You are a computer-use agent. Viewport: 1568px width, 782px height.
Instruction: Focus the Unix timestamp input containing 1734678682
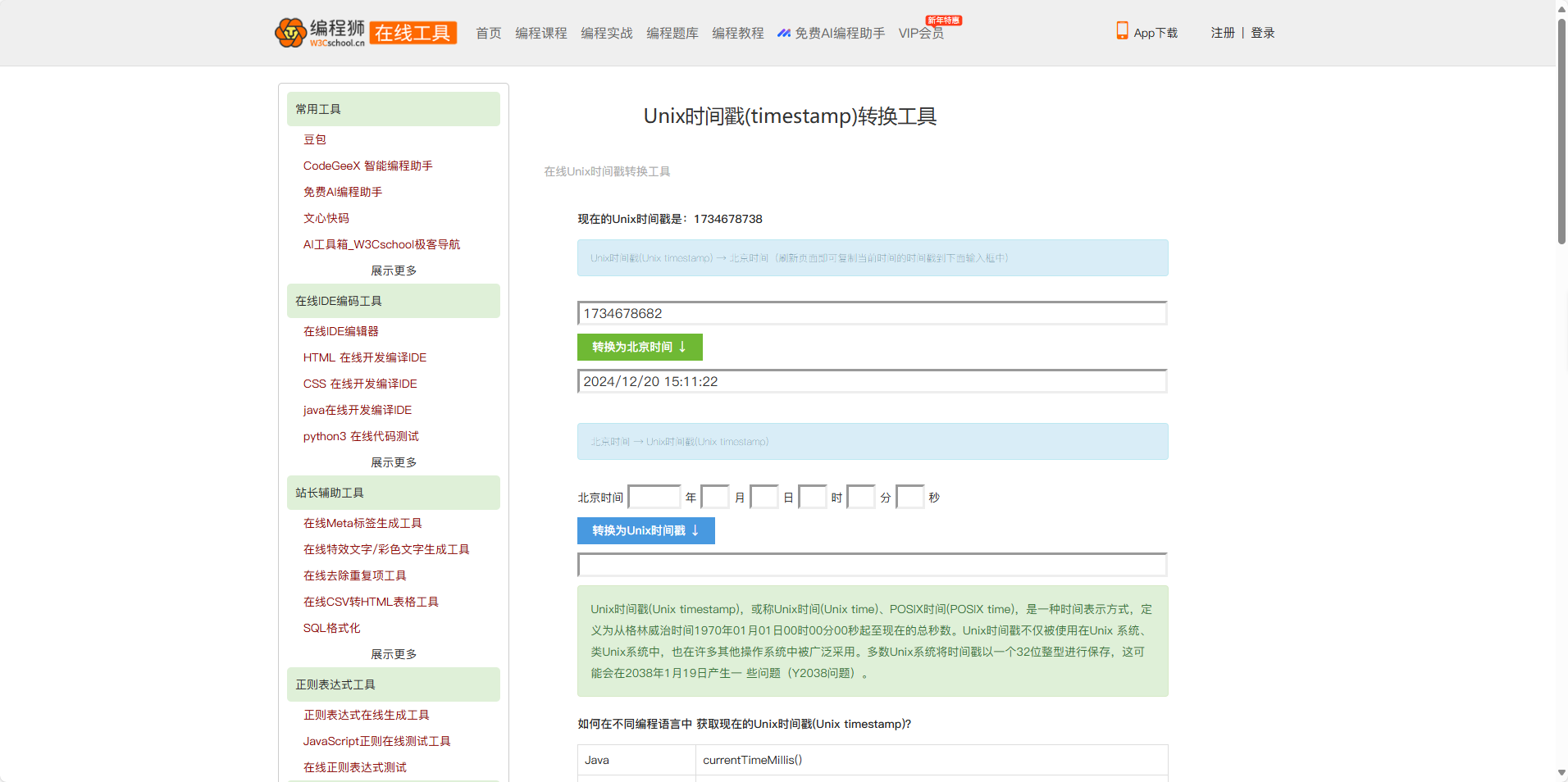point(873,313)
